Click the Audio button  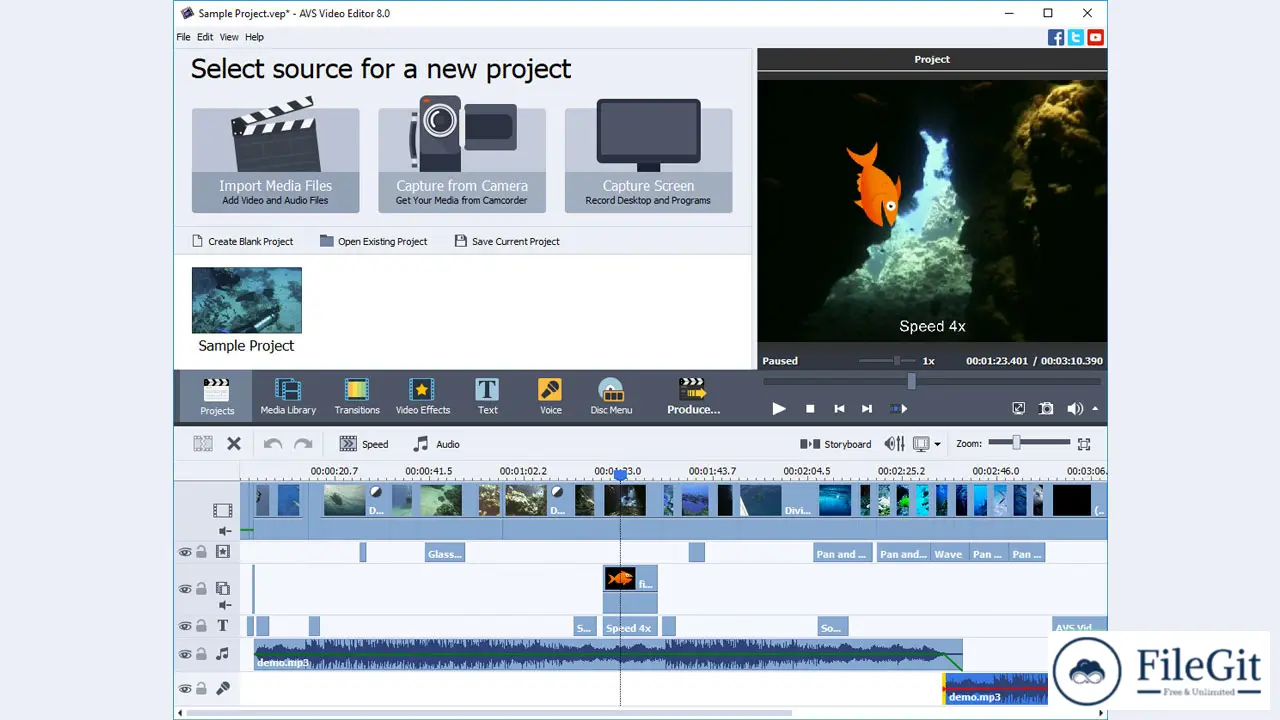[x=436, y=444]
